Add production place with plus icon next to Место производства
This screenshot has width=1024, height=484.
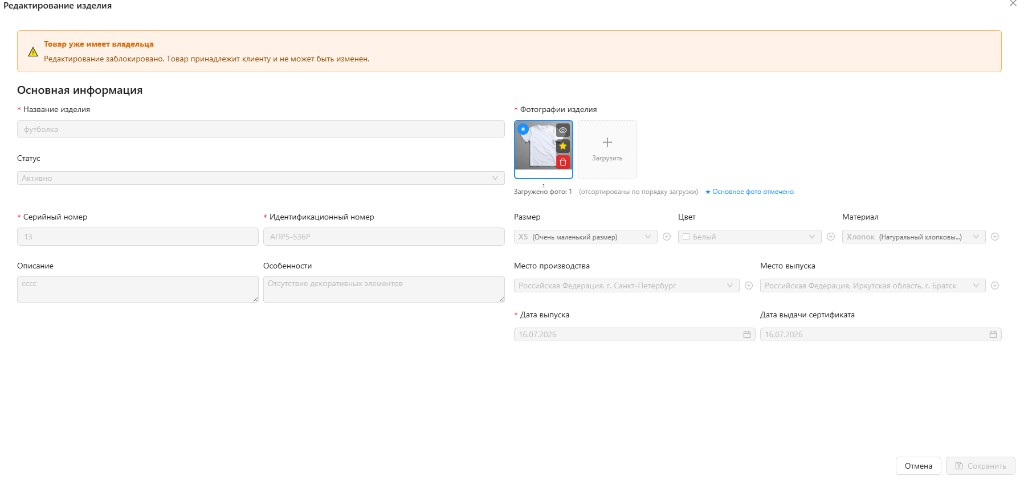click(x=748, y=285)
